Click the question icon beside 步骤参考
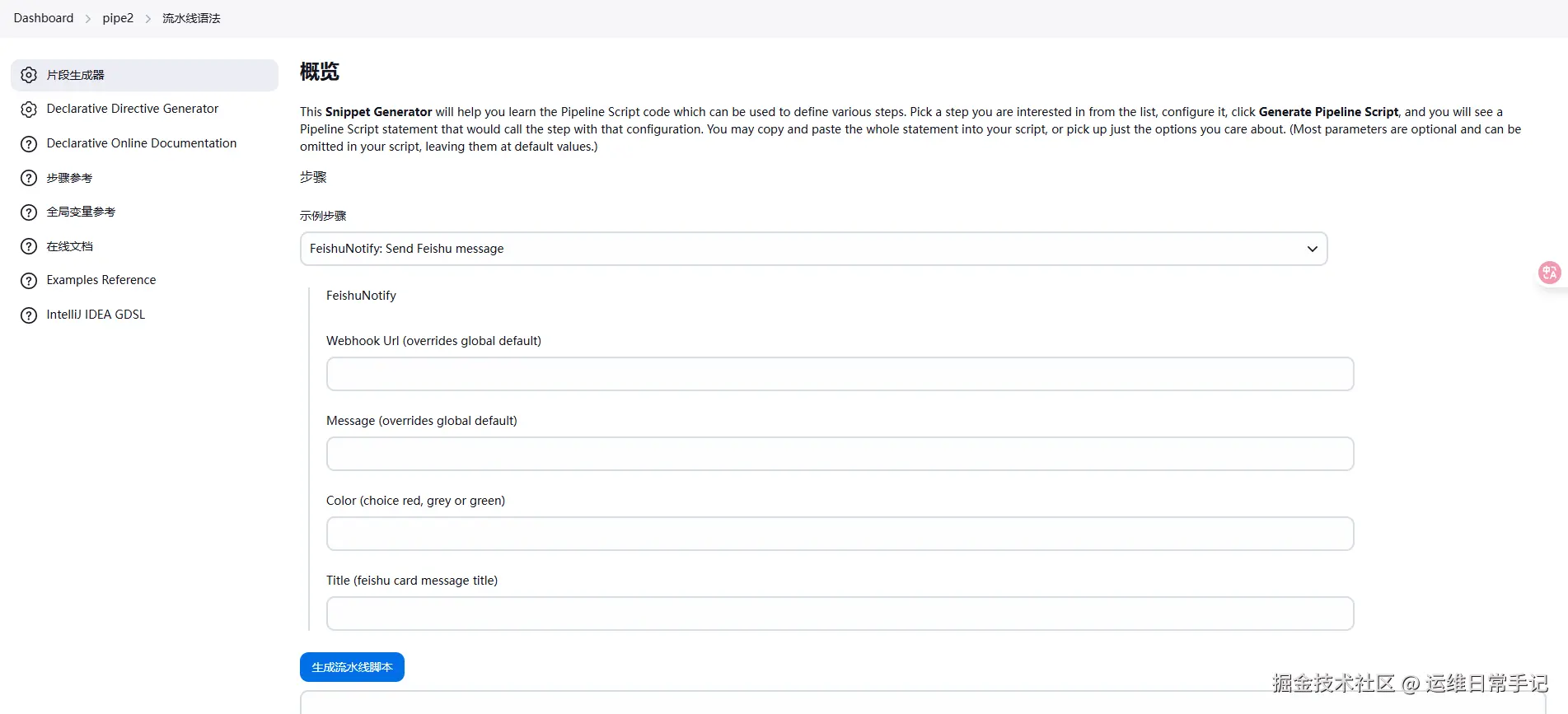 coord(29,178)
